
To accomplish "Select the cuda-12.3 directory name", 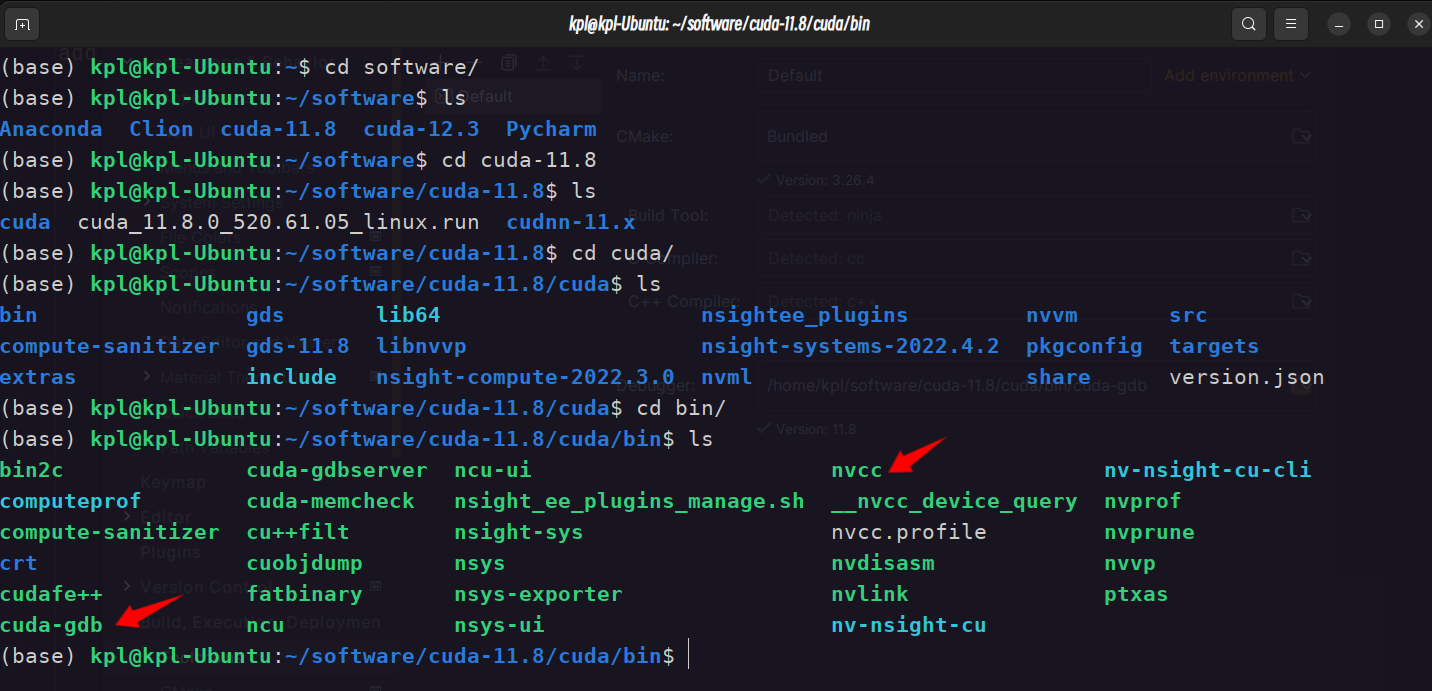I will (x=421, y=129).
